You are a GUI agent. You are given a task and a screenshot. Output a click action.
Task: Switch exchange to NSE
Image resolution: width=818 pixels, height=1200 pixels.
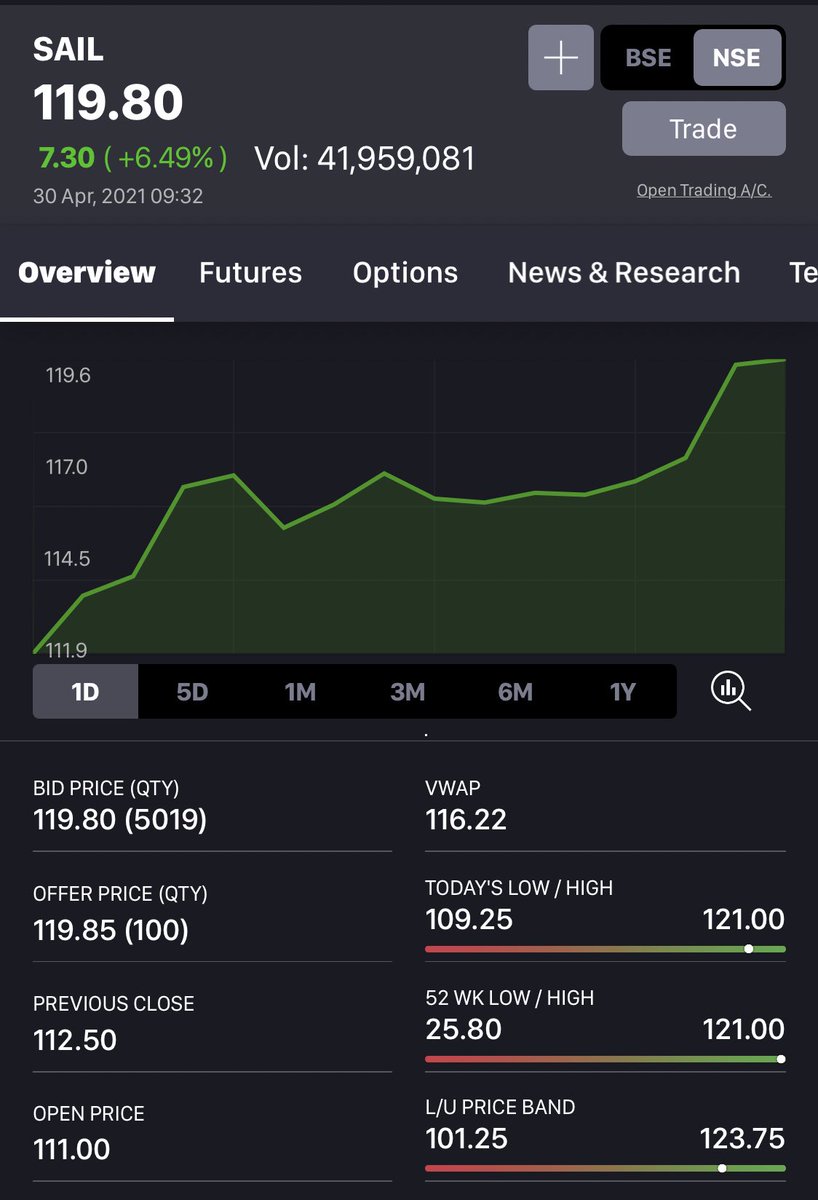(737, 58)
